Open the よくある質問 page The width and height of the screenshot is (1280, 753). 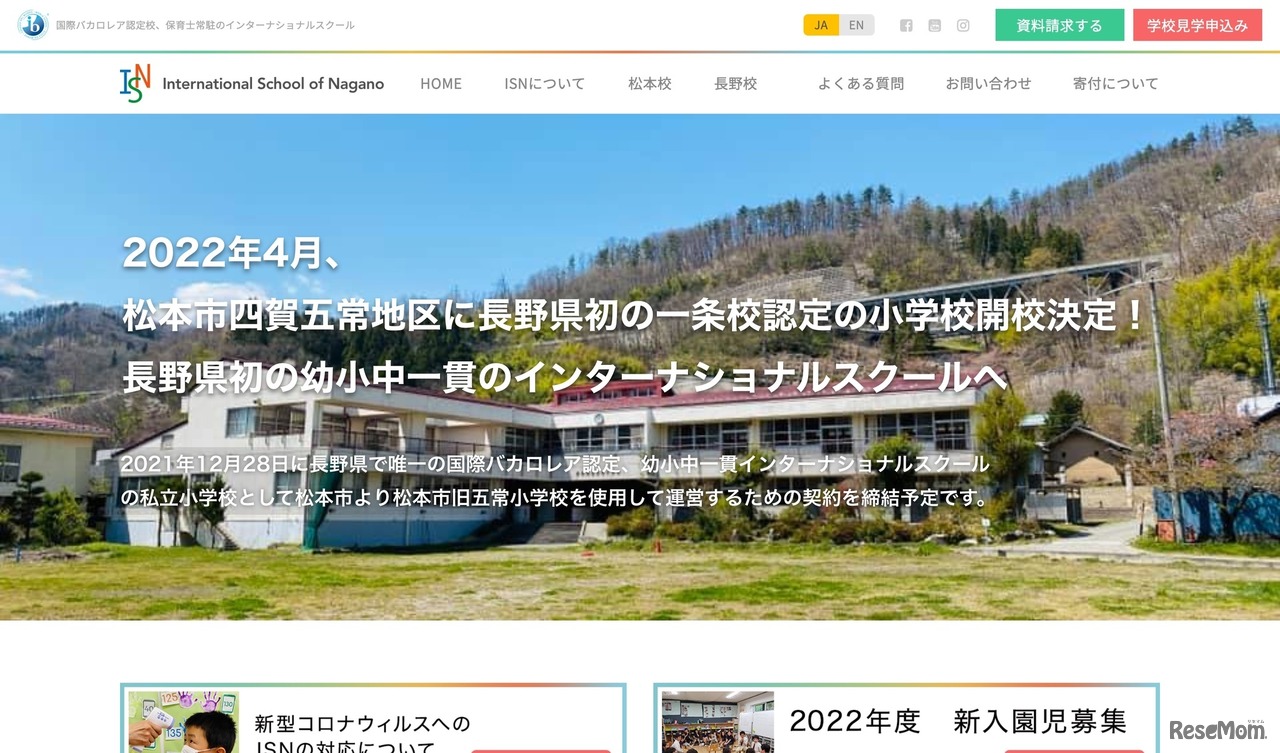click(x=861, y=84)
